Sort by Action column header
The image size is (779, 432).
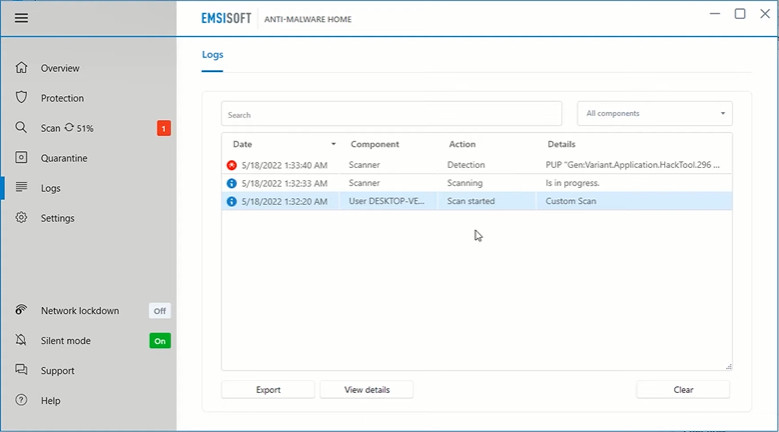point(462,144)
